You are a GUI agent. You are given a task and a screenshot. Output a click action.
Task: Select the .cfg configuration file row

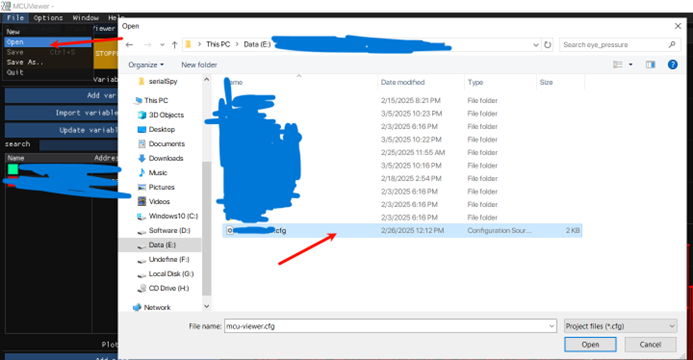tap(402, 231)
